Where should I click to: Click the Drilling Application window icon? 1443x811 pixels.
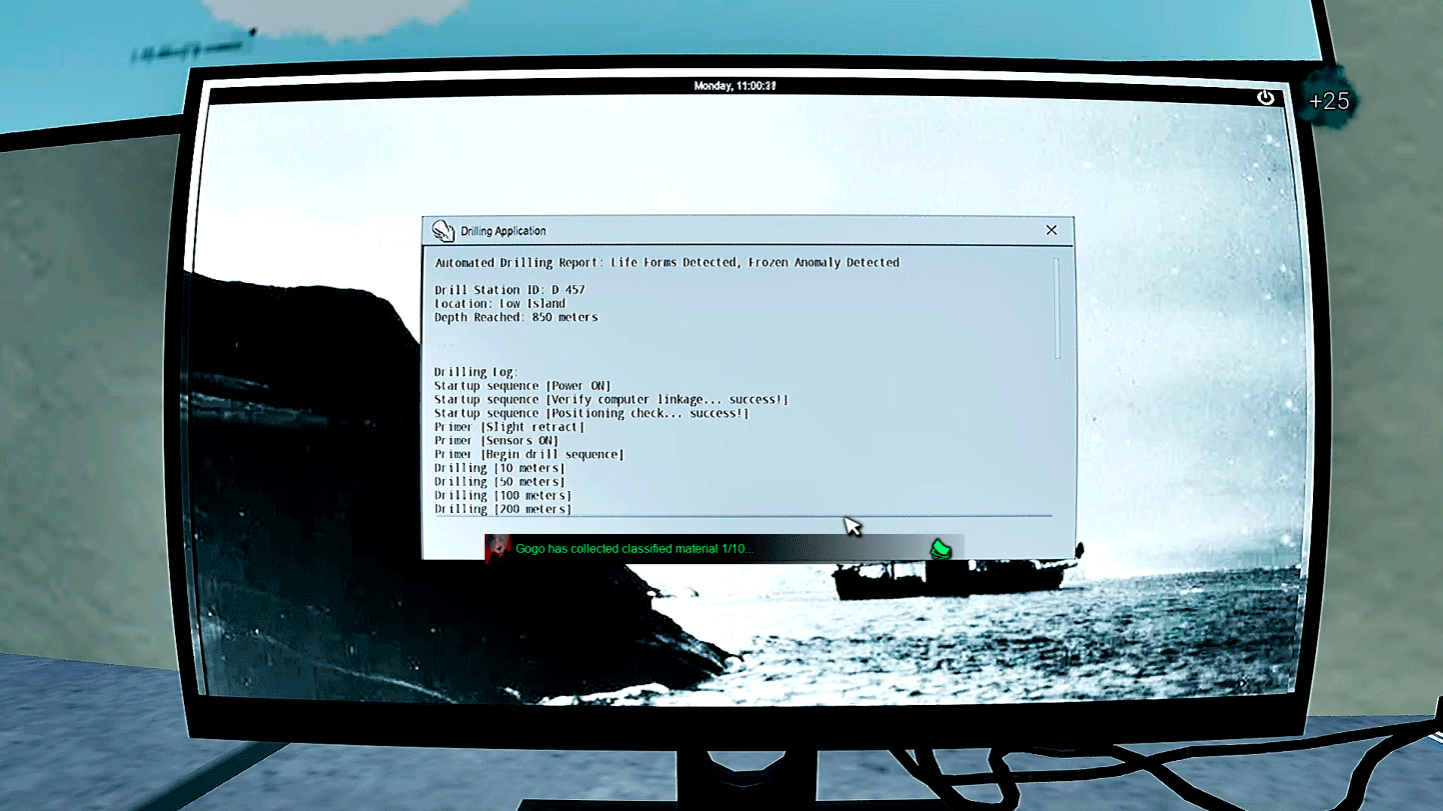(443, 231)
